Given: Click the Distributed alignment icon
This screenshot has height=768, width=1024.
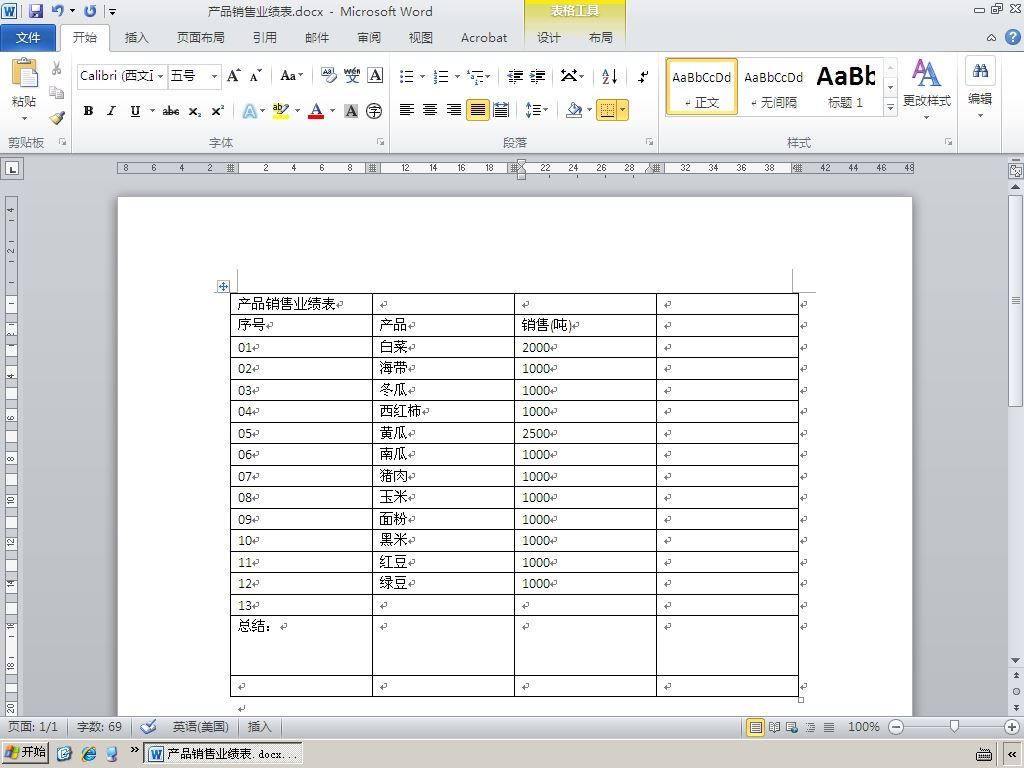Looking at the screenshot, I should click(x=501, y=110).
